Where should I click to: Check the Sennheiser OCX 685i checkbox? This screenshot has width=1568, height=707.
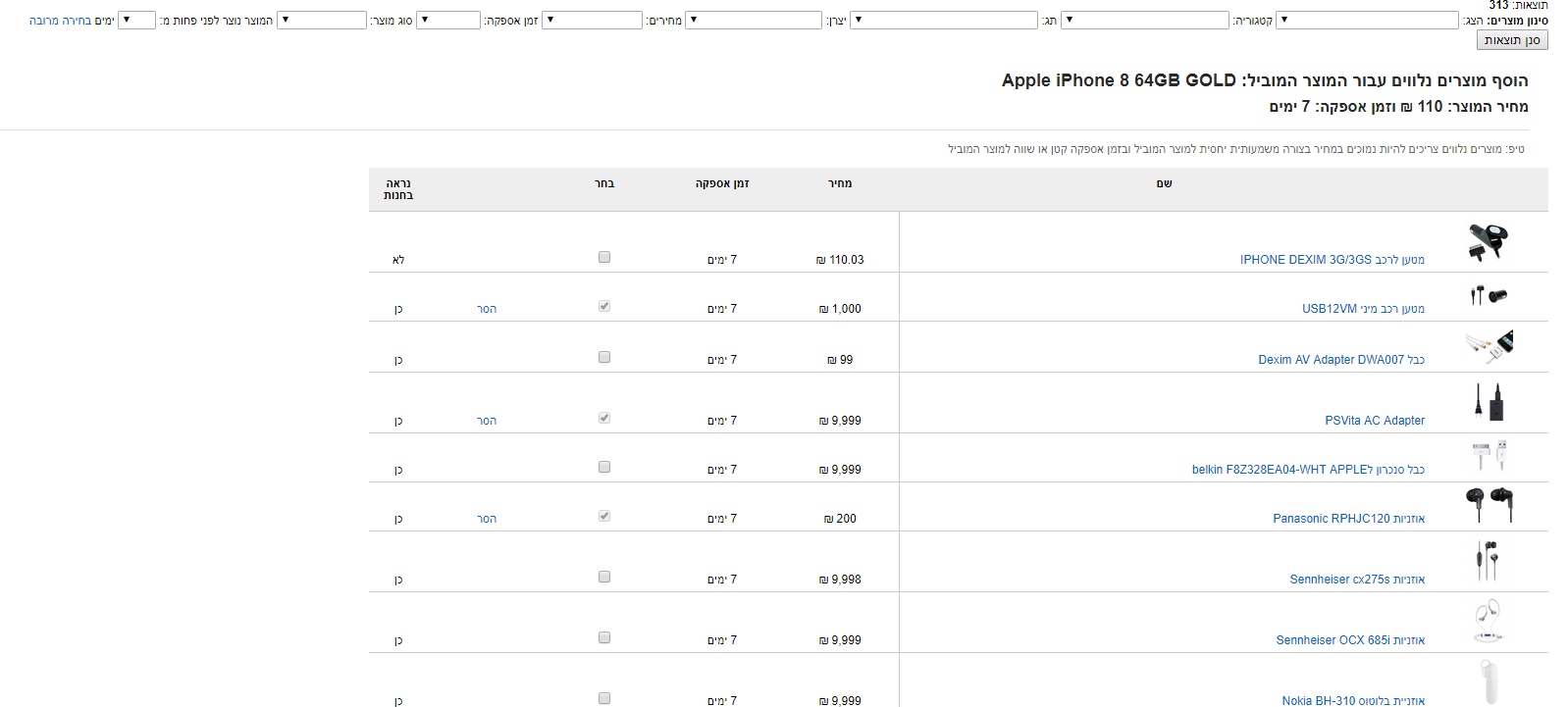604,637
